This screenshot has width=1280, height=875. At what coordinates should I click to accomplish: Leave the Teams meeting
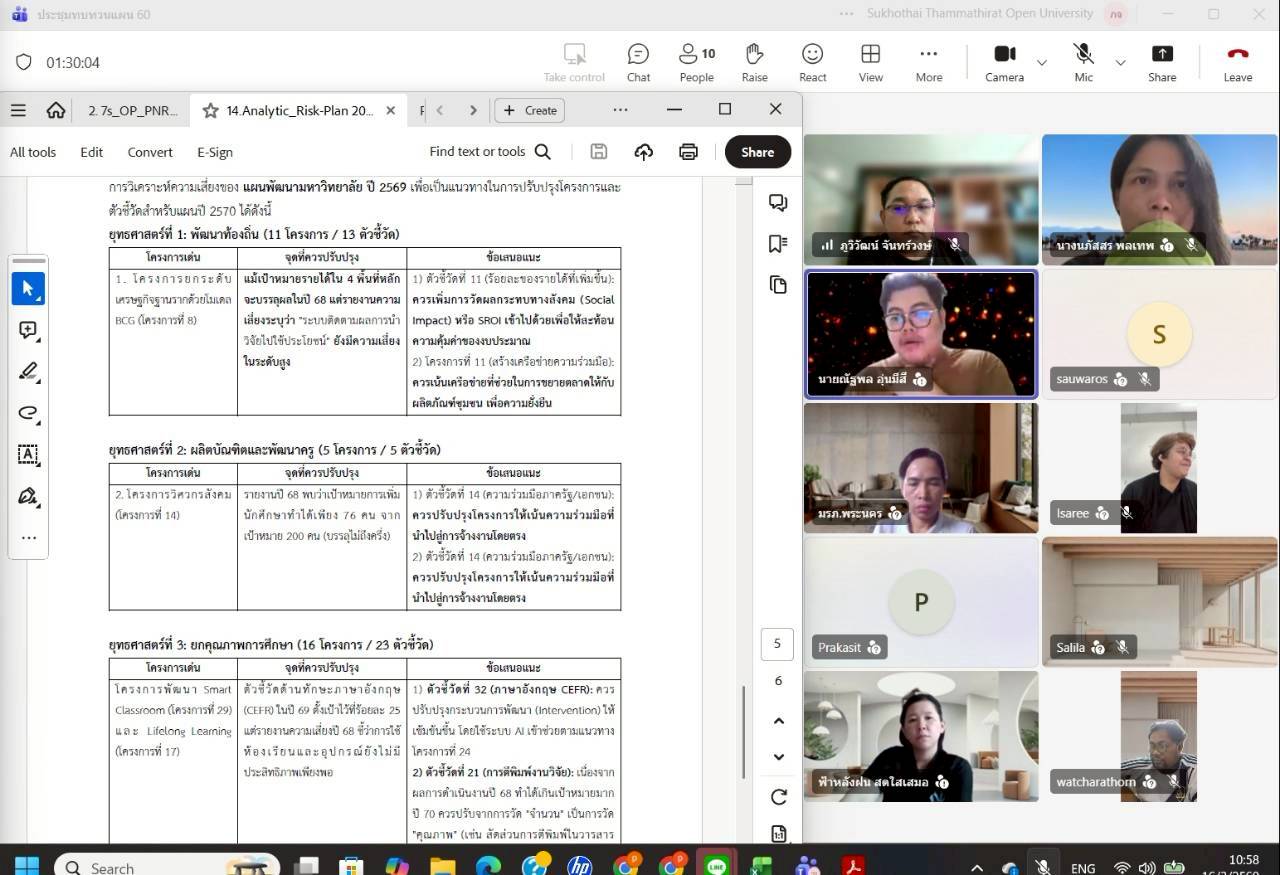coord(1237,62)
